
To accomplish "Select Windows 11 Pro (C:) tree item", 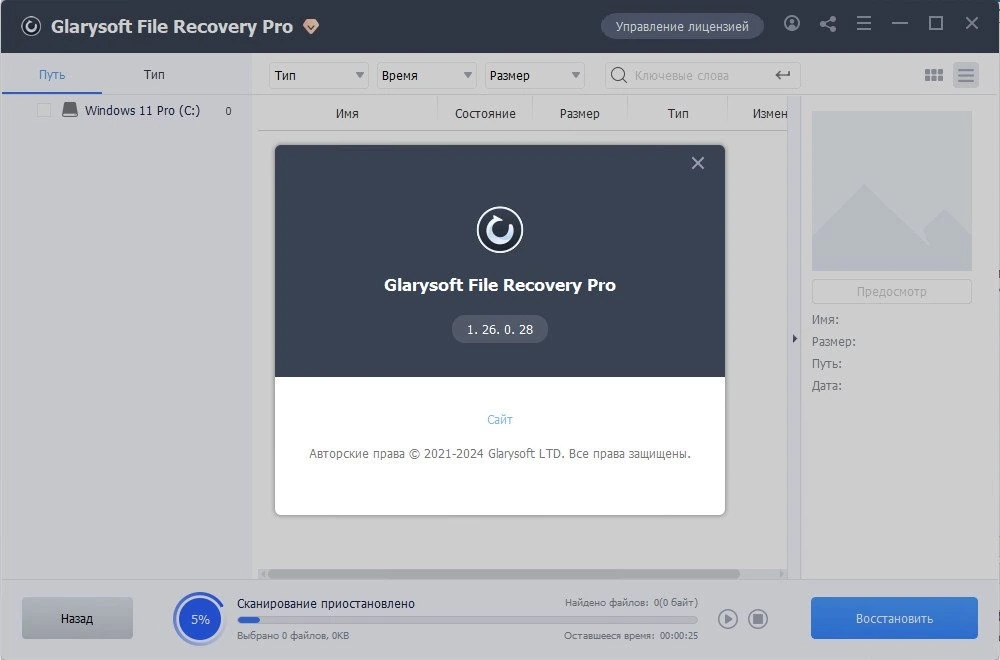I will click(142, 110).
